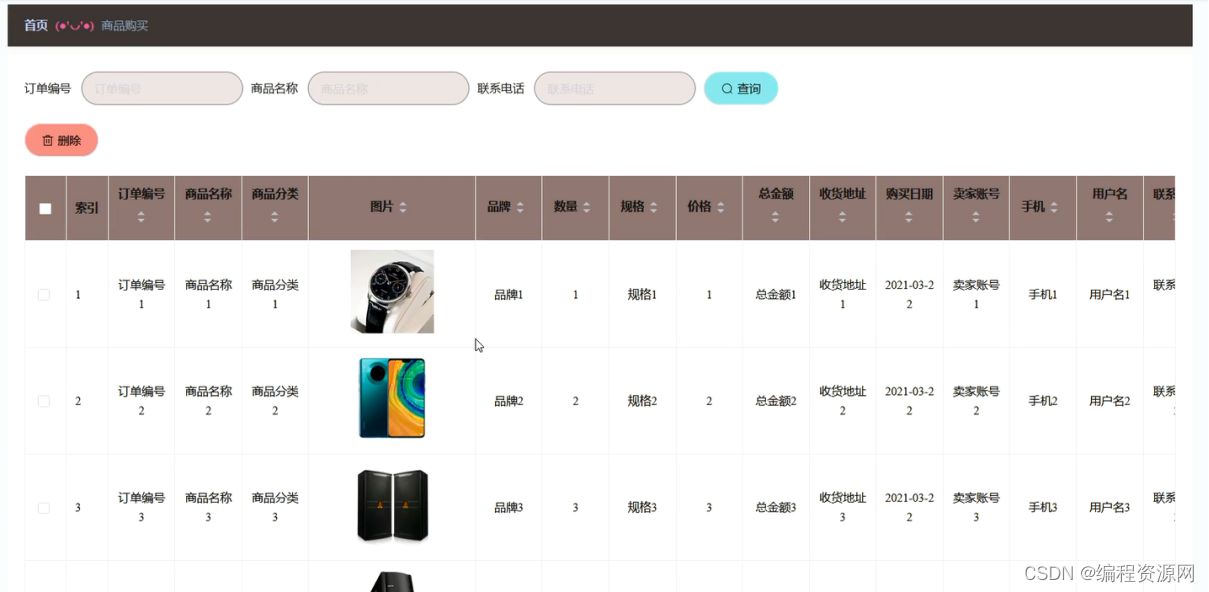
Task: Click the 品牌1 cell
Action: (509, 295)
